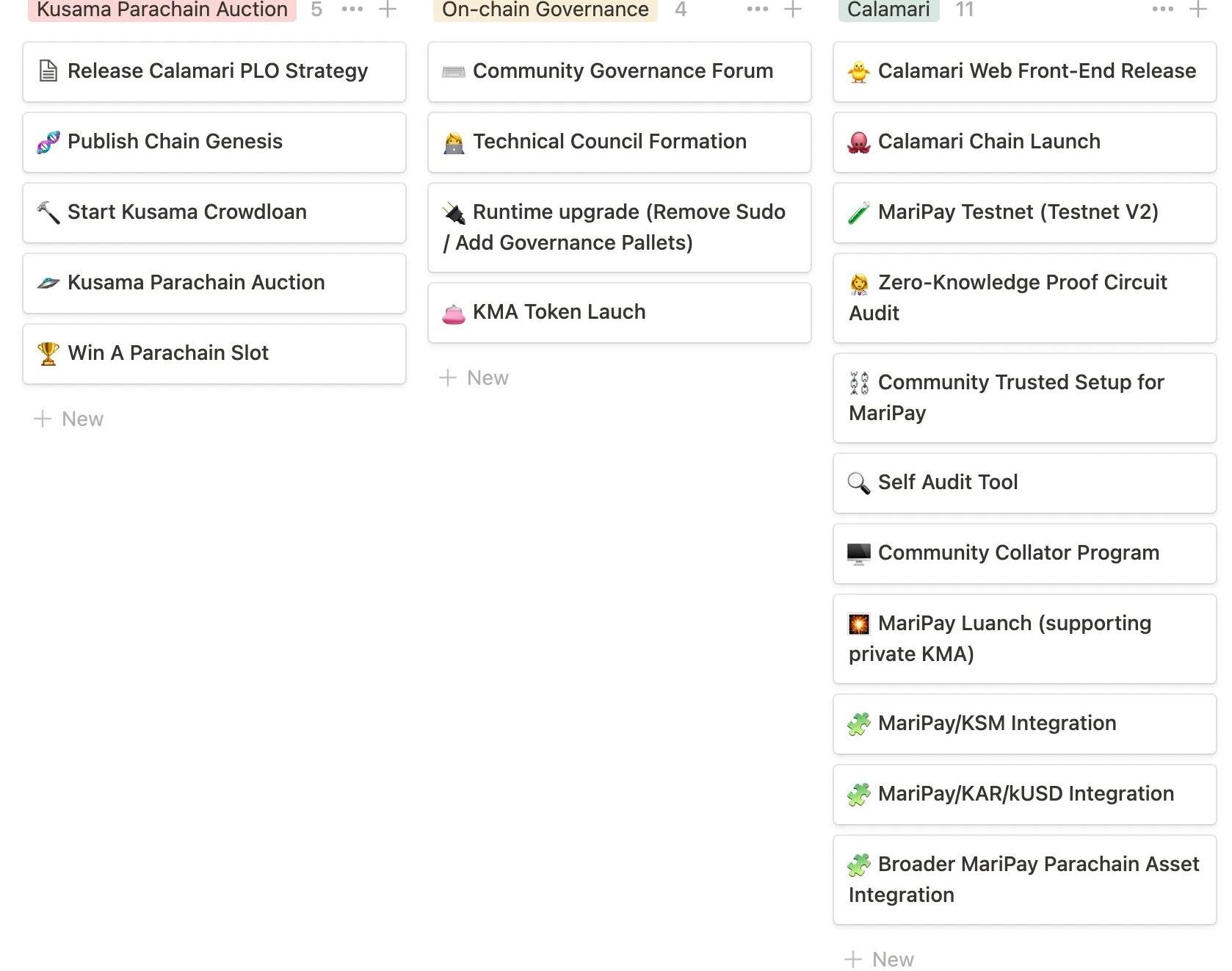Open Win A Parachain Slot card

pos(214,354)
